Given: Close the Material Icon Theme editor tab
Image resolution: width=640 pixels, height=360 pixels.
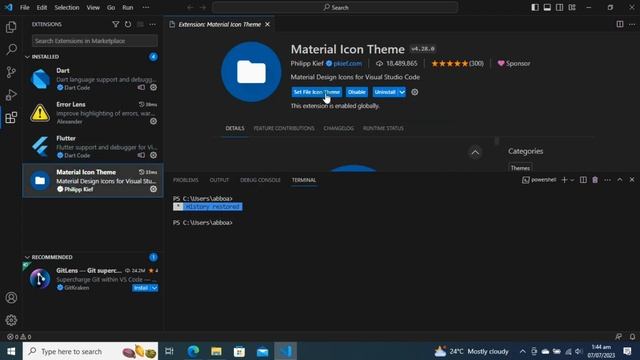Looking at the screenshot, I should (267, 24).
